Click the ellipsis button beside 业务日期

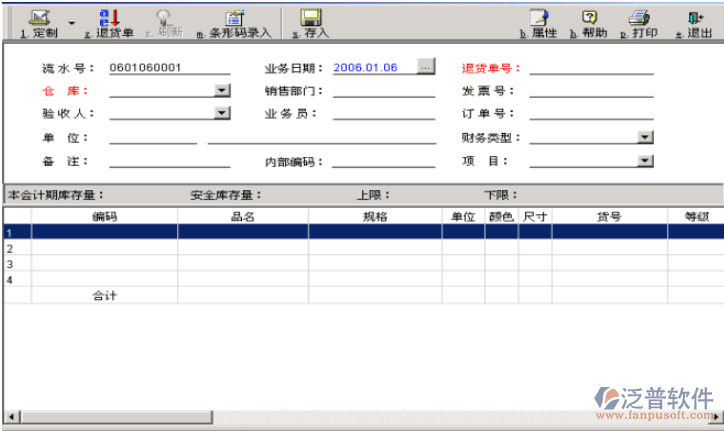[x=426, y=67]
